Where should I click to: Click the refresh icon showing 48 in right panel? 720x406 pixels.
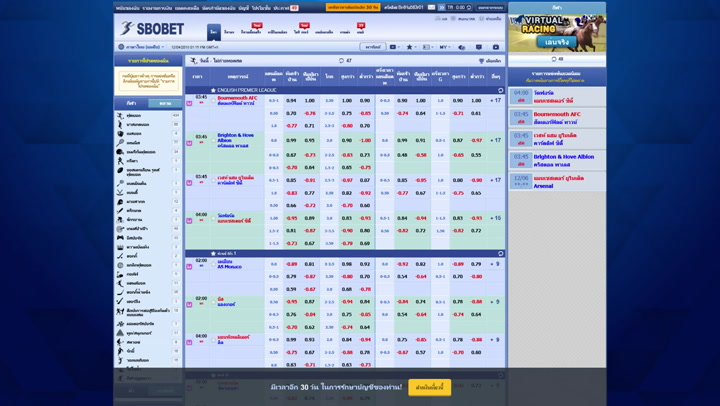[x=554, y=59]
